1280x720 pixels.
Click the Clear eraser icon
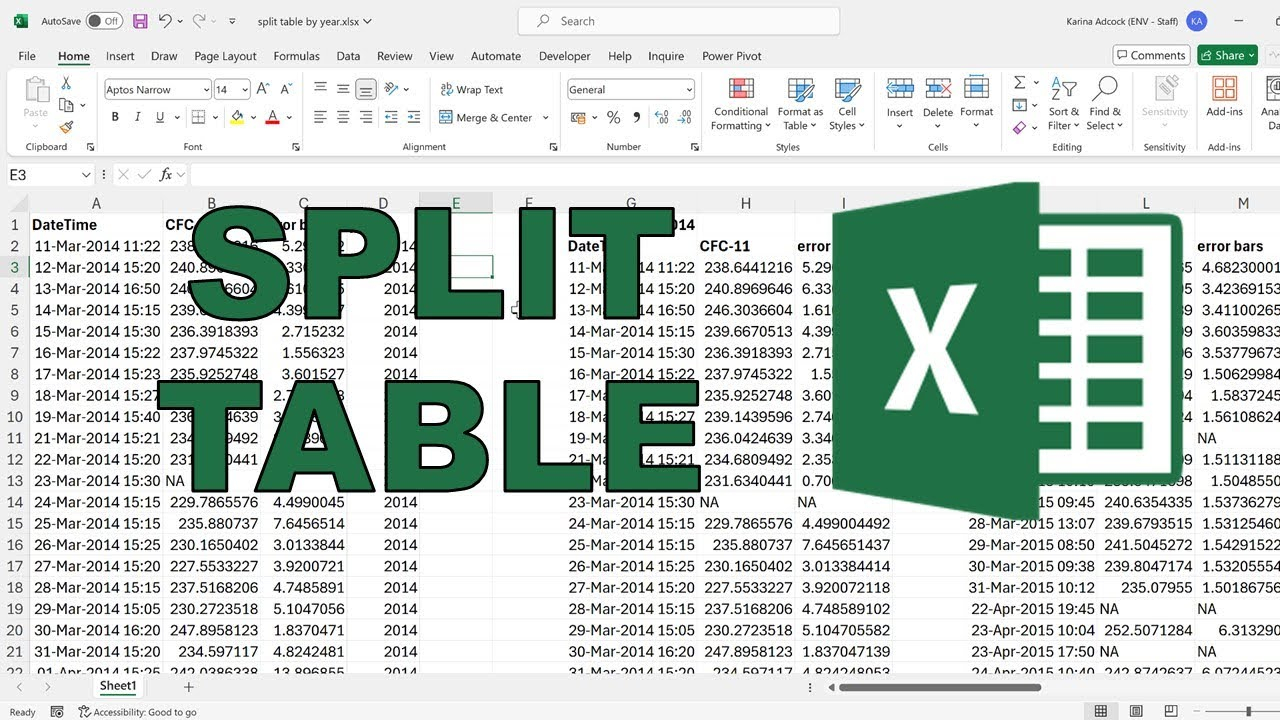pos(1019,127)
